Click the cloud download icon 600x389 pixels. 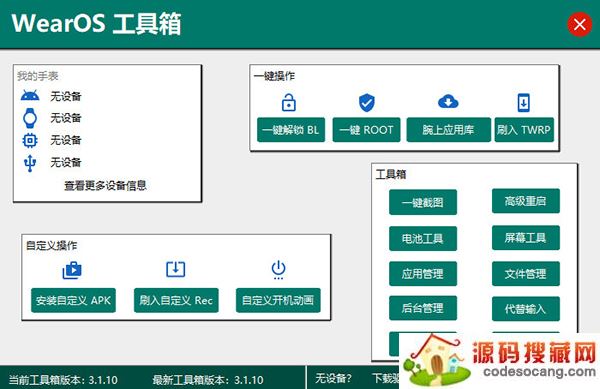448,102
